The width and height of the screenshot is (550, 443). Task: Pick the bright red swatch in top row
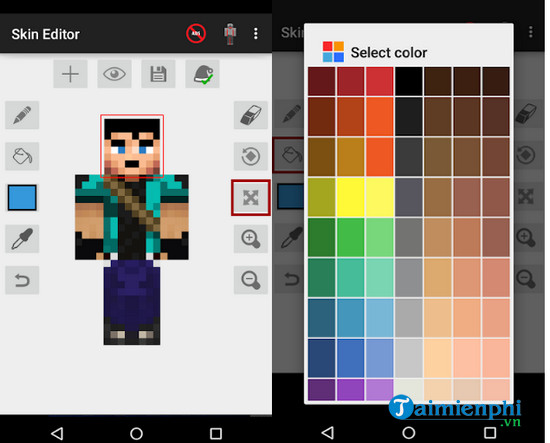(x=380, y=81)
